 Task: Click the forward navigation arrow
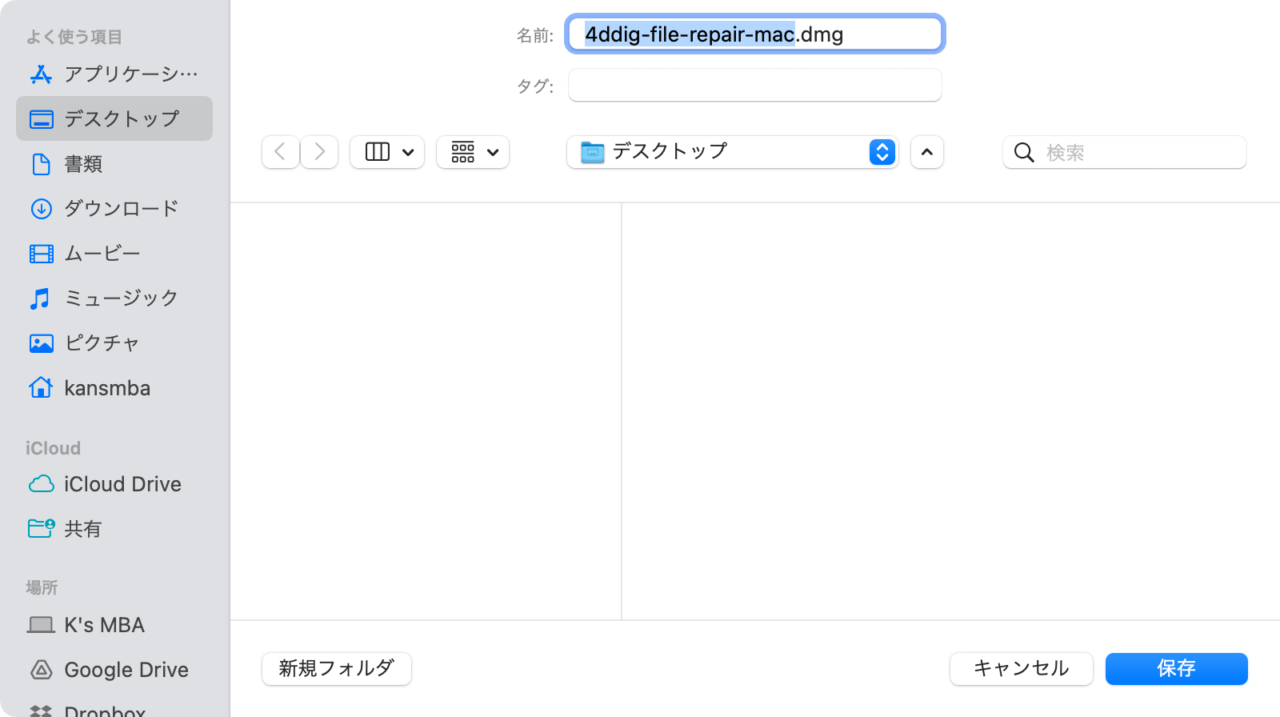pyautogui.click(x=318, y=151)
